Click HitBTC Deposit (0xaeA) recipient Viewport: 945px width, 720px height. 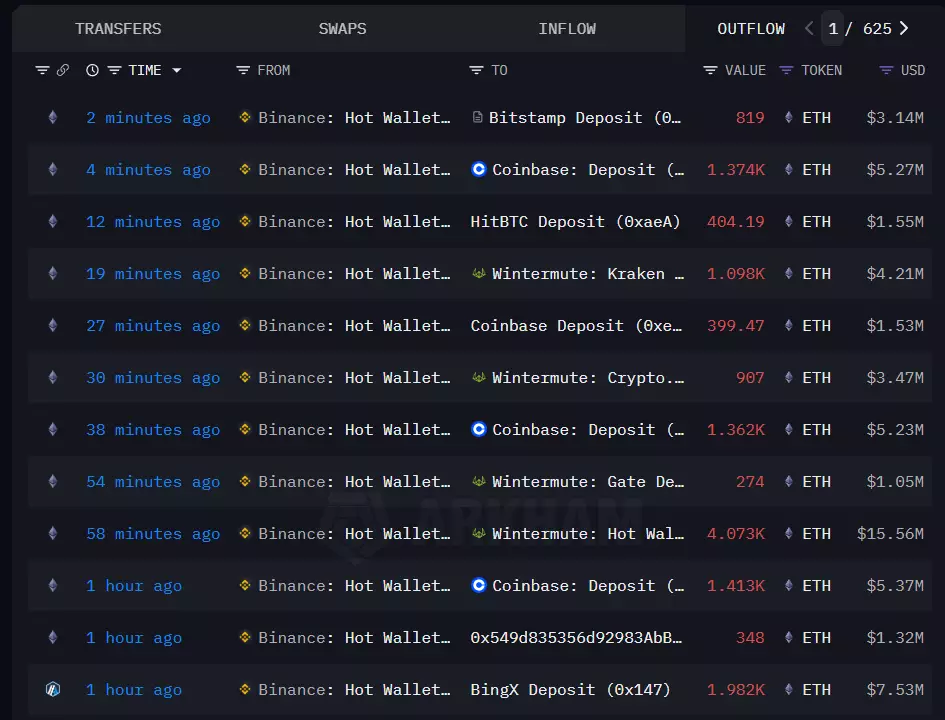point(575,222)
